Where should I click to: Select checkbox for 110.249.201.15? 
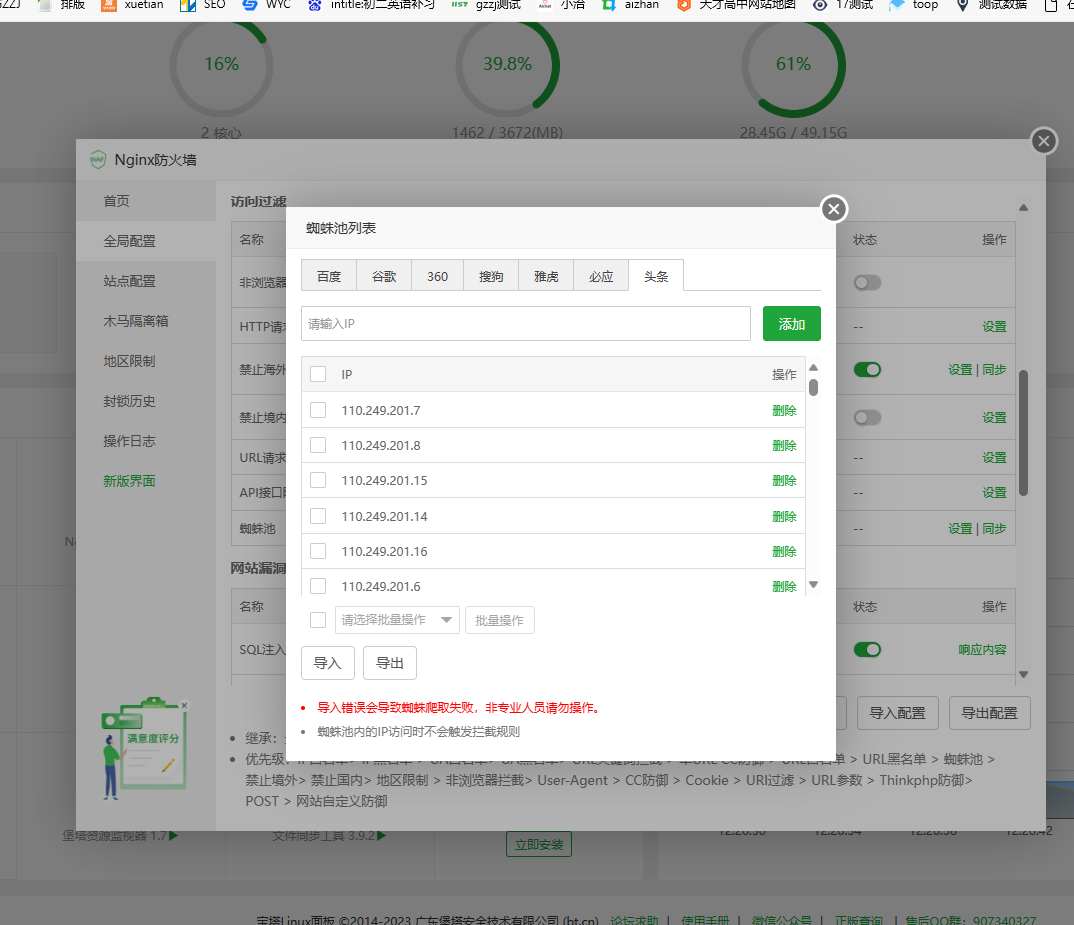click(x=318, y=481)
